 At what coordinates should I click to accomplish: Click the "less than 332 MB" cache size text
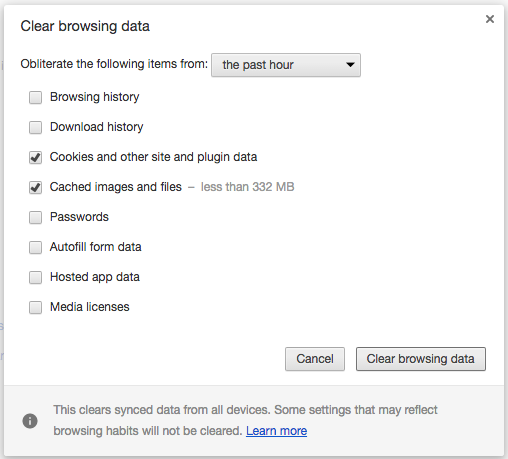point(247,187)
